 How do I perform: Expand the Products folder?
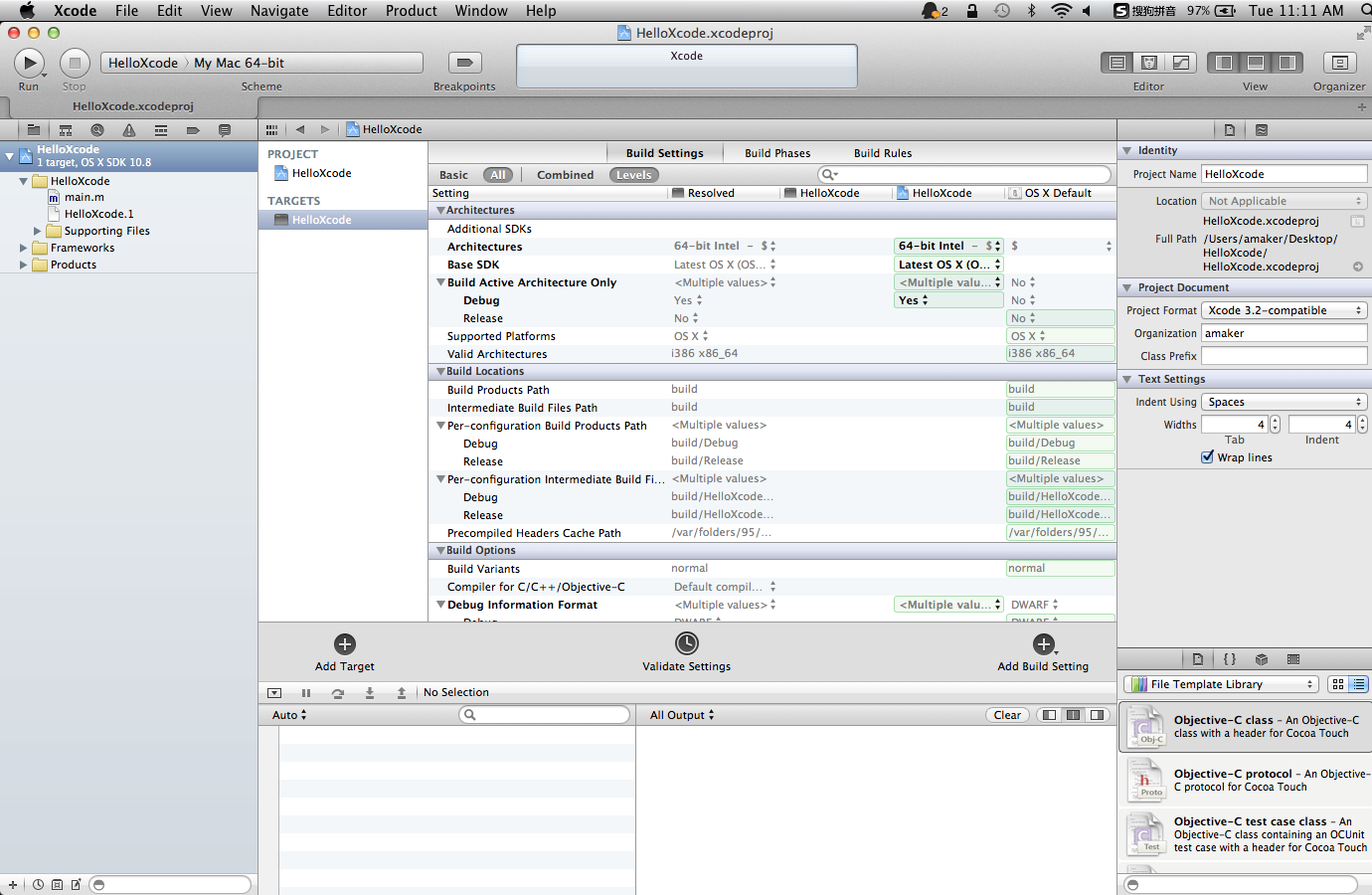pos(24,265)
